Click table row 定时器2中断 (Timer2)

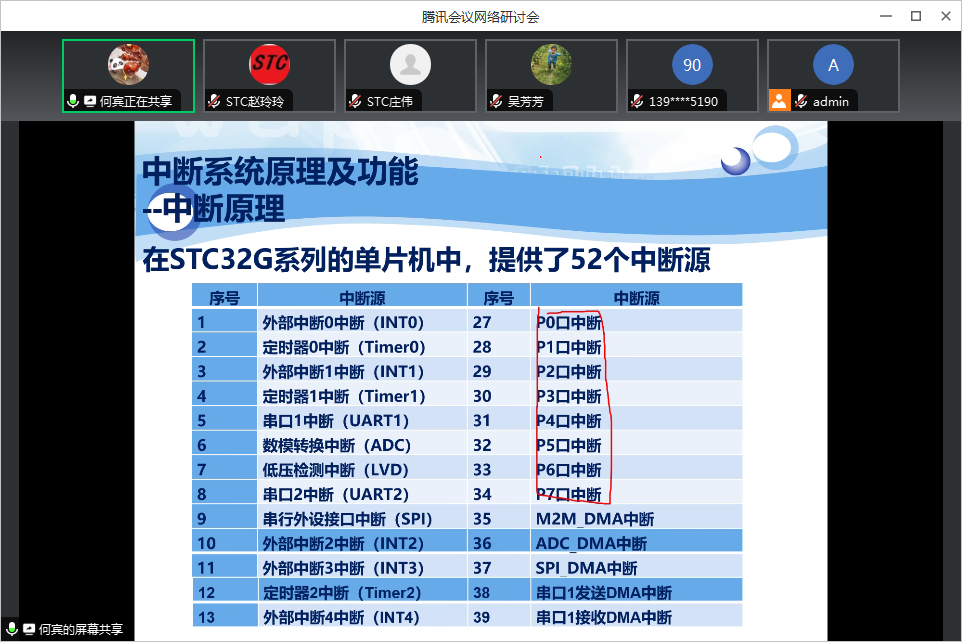pos(329,592)
